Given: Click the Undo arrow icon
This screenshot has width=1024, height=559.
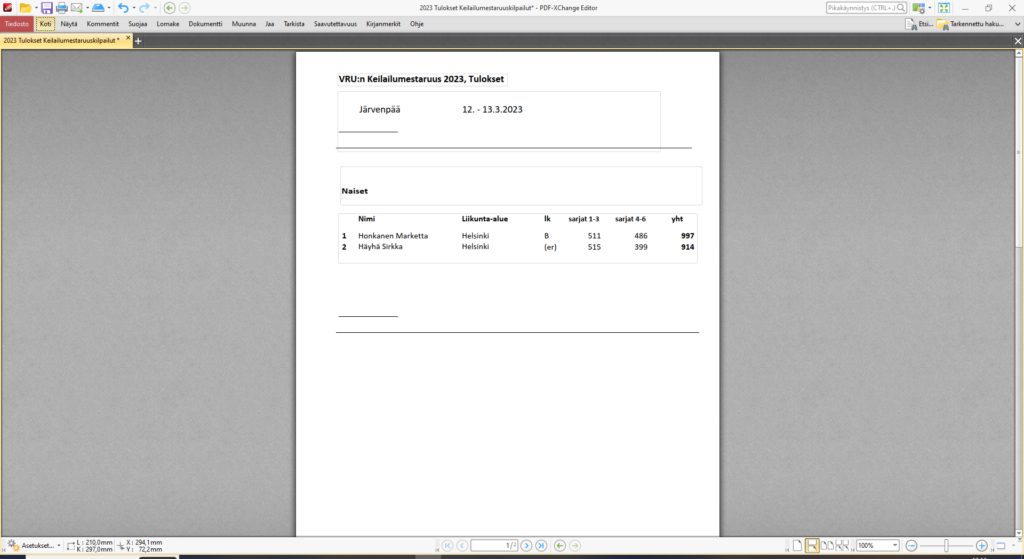Looking at the screenshot, I should point(122,8).
